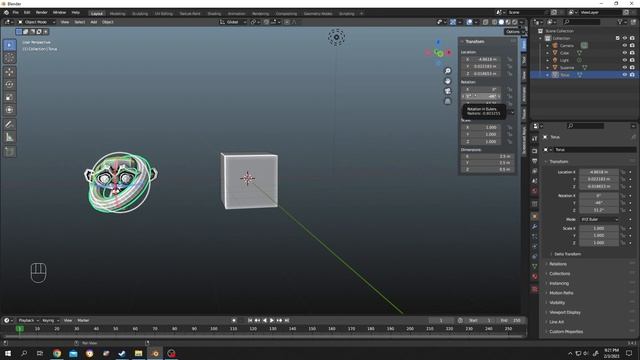Open the Render properties tab icon
The image size is (640, 360).
click(534, 151)
